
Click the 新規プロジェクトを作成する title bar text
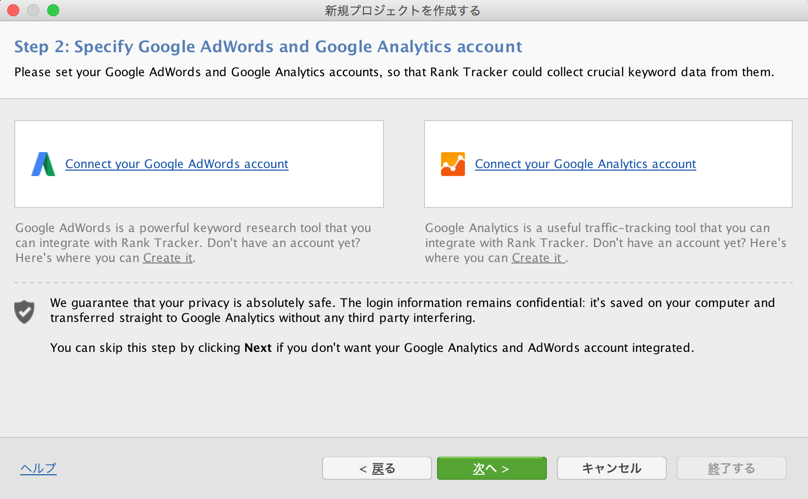pyautogui.click(x=403, y=10)
